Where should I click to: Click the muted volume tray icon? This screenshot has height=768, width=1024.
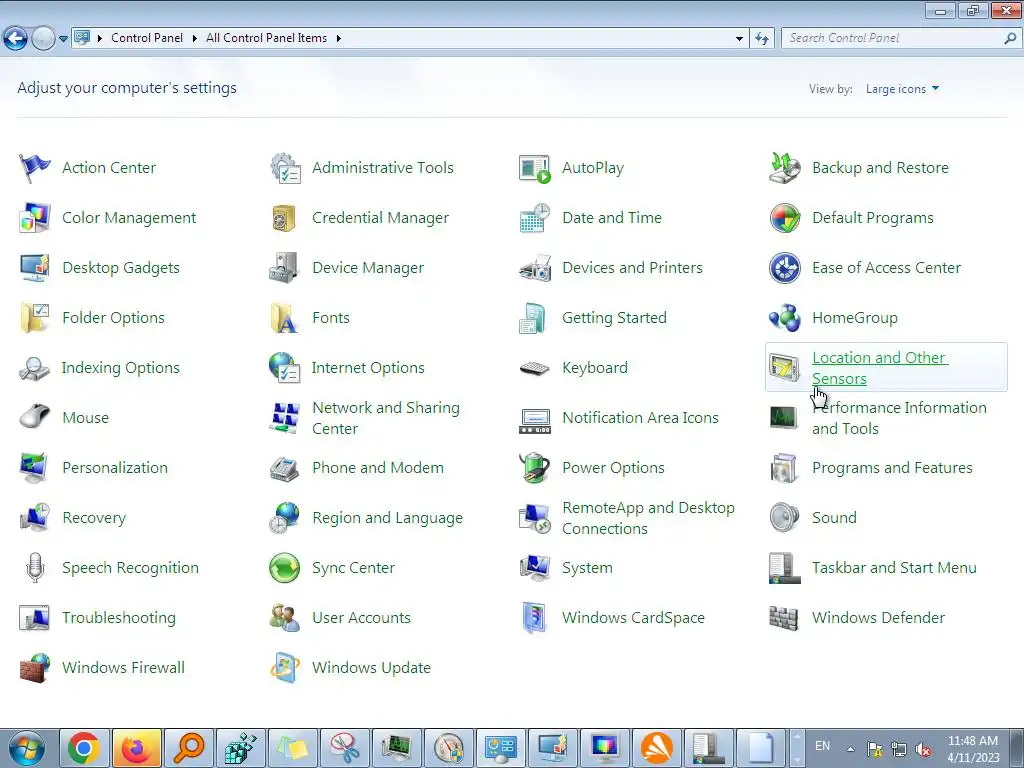tap(923, 750)
